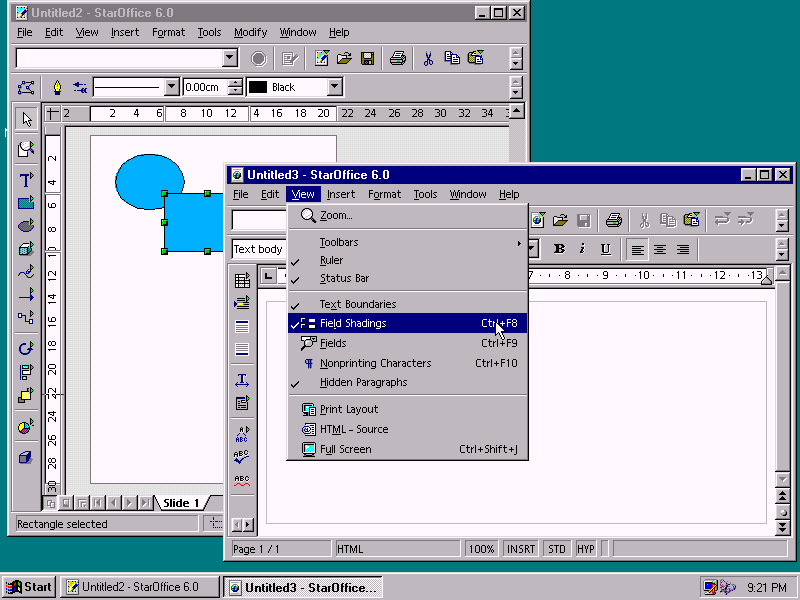Click Edit Points icon in Untitled2
The height and width of the screenshot is (600, 800).
click(x=26, y=87)
